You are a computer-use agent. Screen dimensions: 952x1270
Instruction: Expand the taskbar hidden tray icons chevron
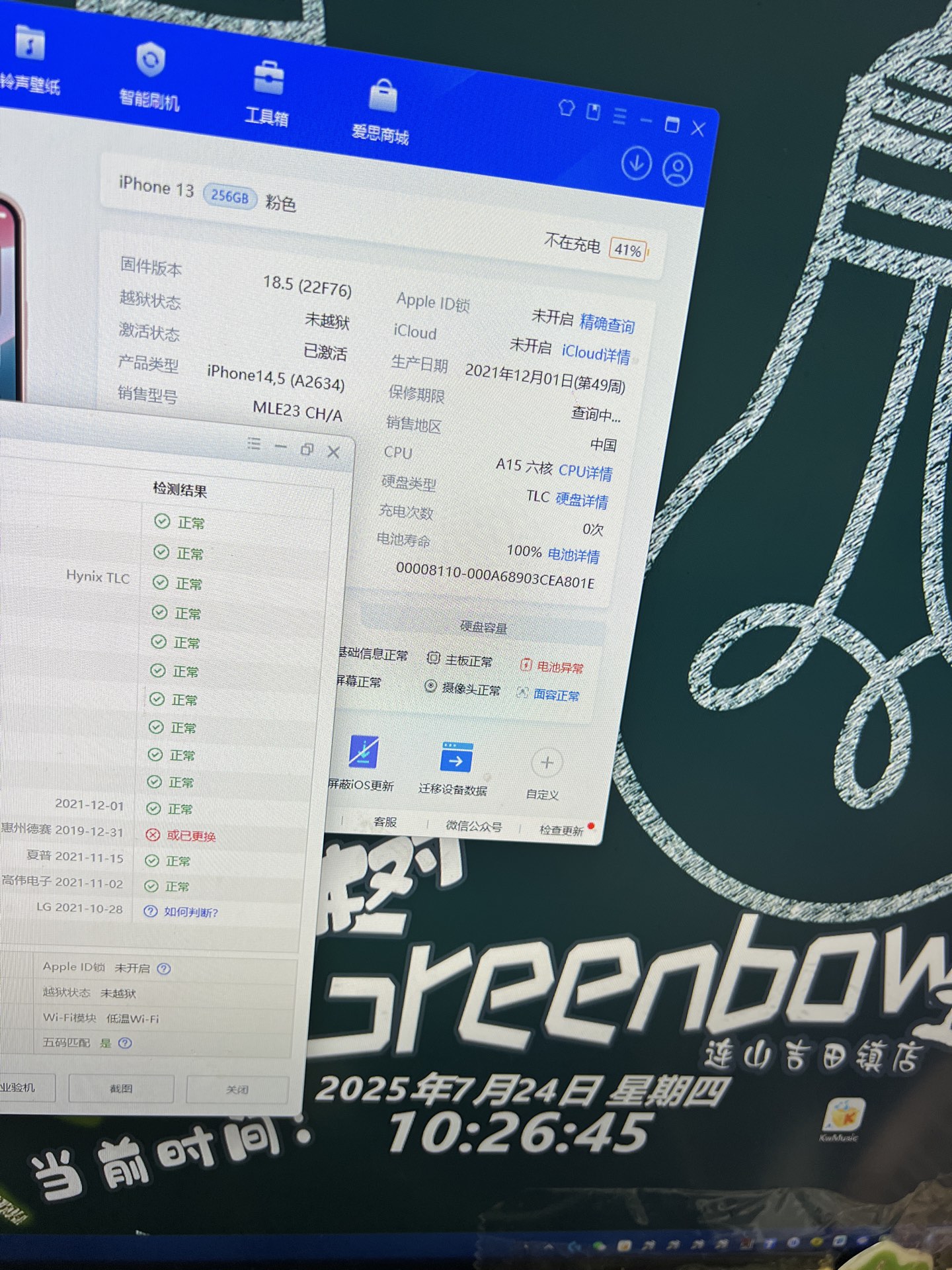tap(549, 1246)
